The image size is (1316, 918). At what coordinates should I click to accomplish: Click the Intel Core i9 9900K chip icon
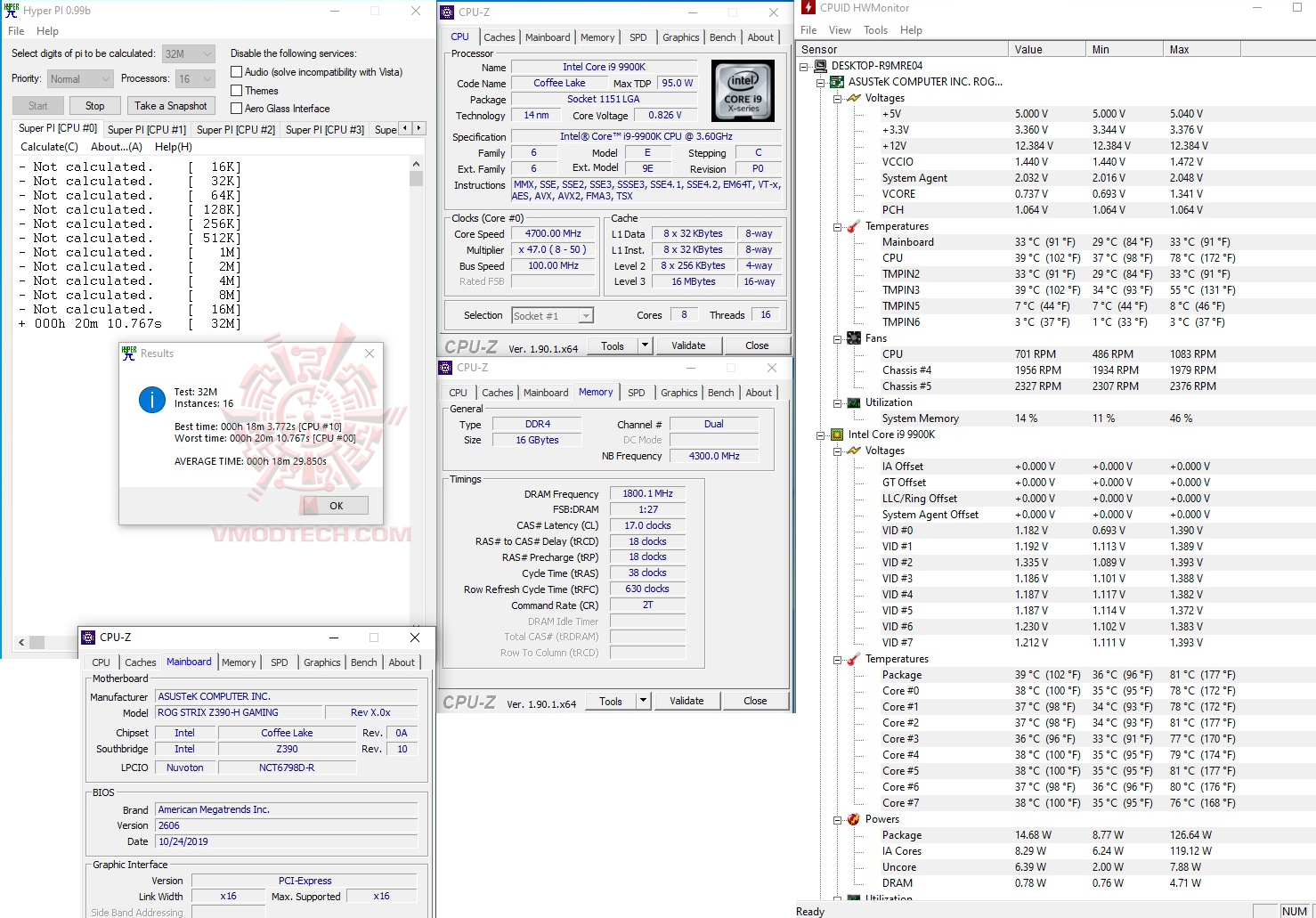pos(837,435)
